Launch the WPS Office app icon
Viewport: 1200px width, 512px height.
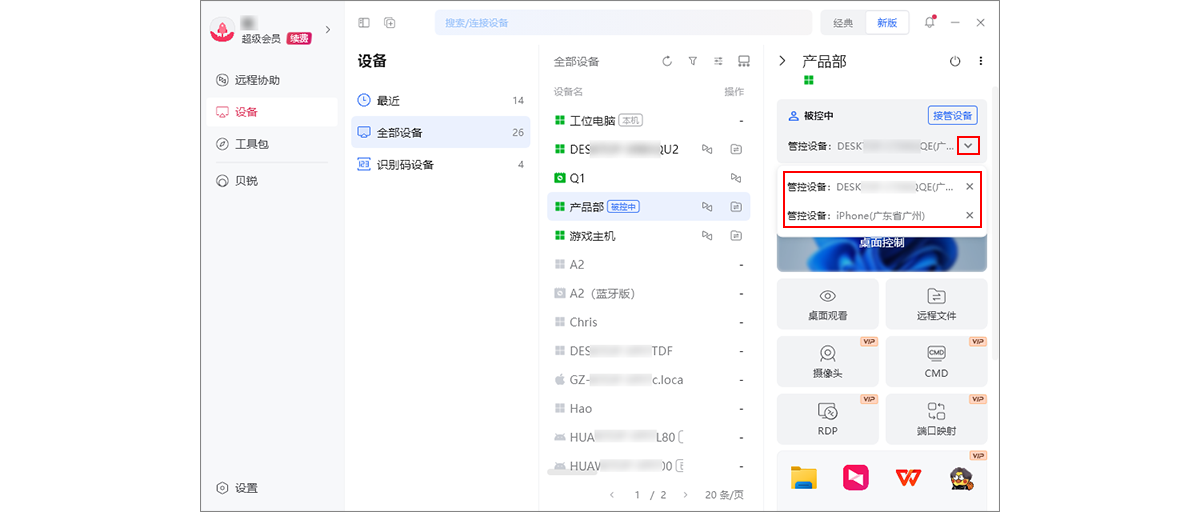pos(909,478)
